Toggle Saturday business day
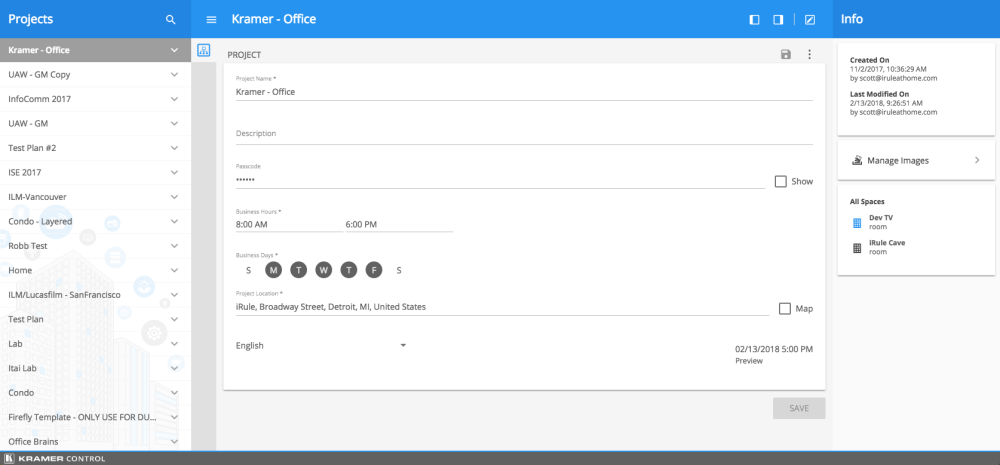This screenshot has width=1000, height=465. pos(399,270)
